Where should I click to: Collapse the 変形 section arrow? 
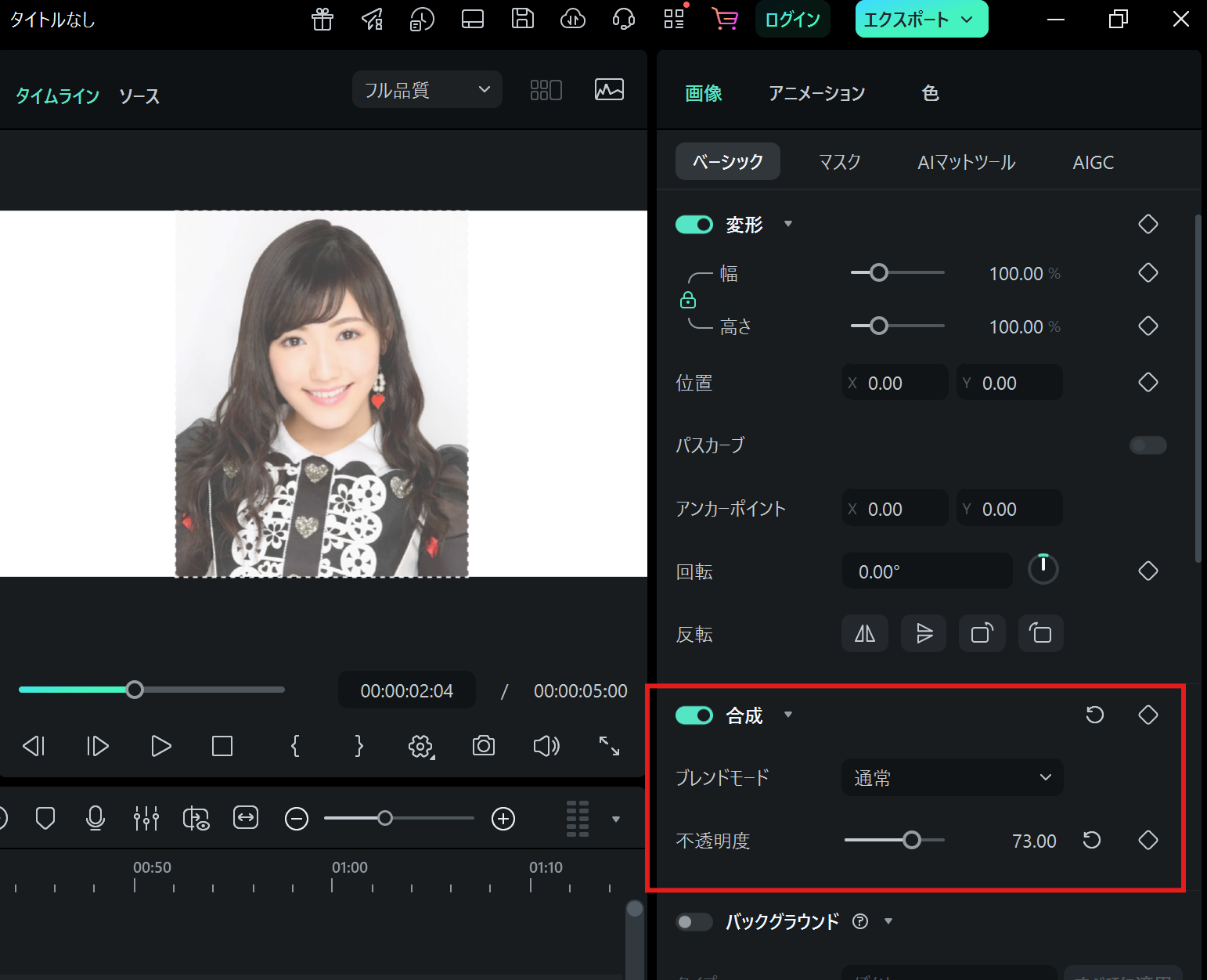[x=788, y=225]
